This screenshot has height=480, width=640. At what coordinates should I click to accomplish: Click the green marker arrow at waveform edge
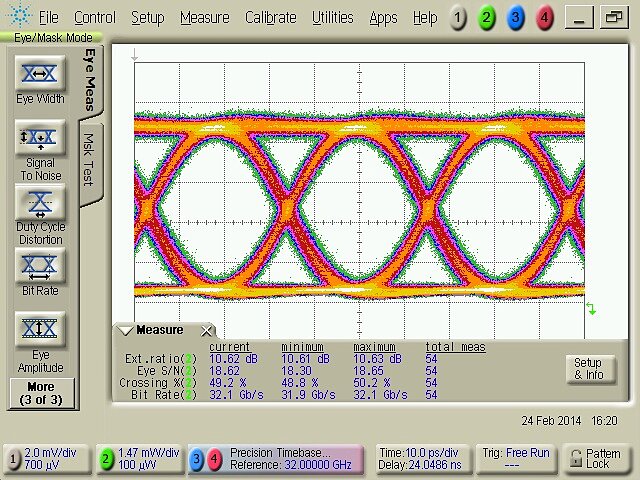tap(591, 310)
